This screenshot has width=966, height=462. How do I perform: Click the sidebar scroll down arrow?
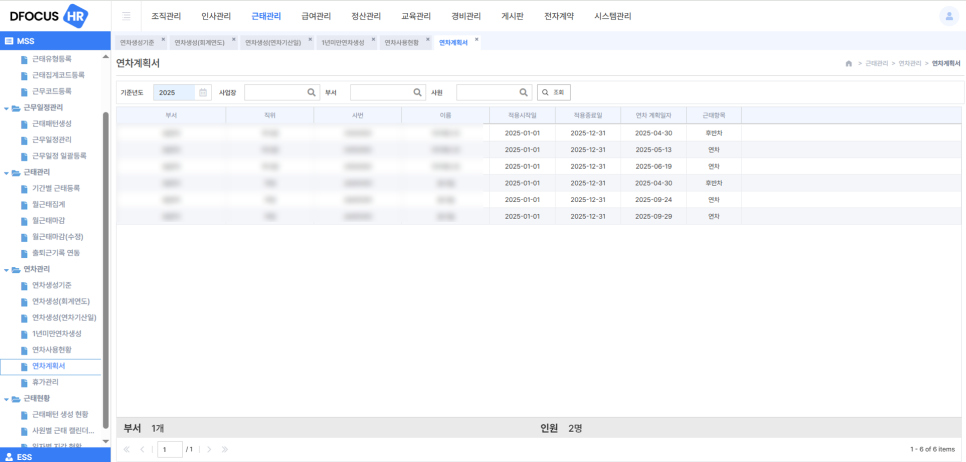coord(105,441)
